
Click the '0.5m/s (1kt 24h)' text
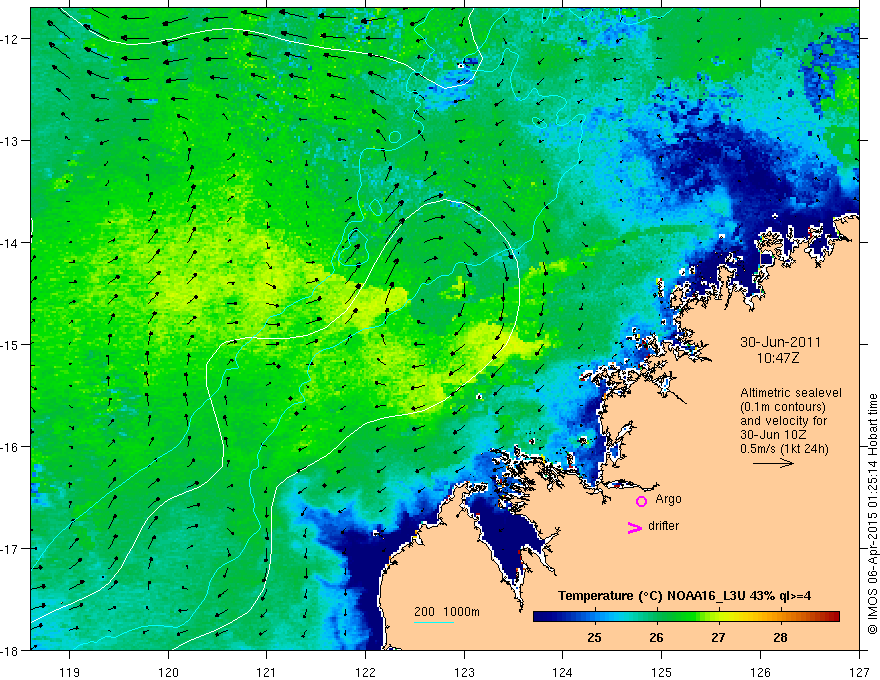(784, 449)
